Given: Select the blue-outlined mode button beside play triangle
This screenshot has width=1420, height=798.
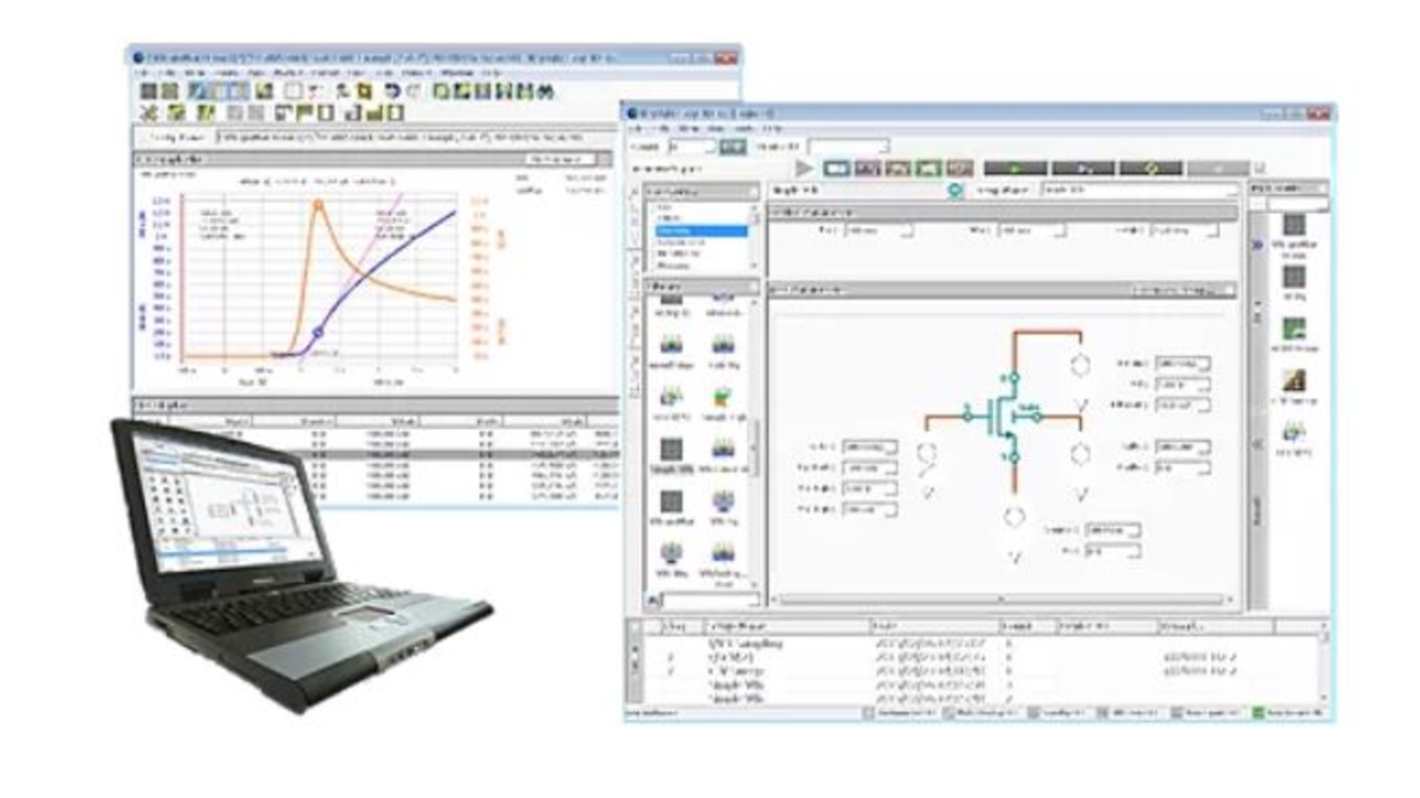Looking at the screenshot, I should [836, 169].
